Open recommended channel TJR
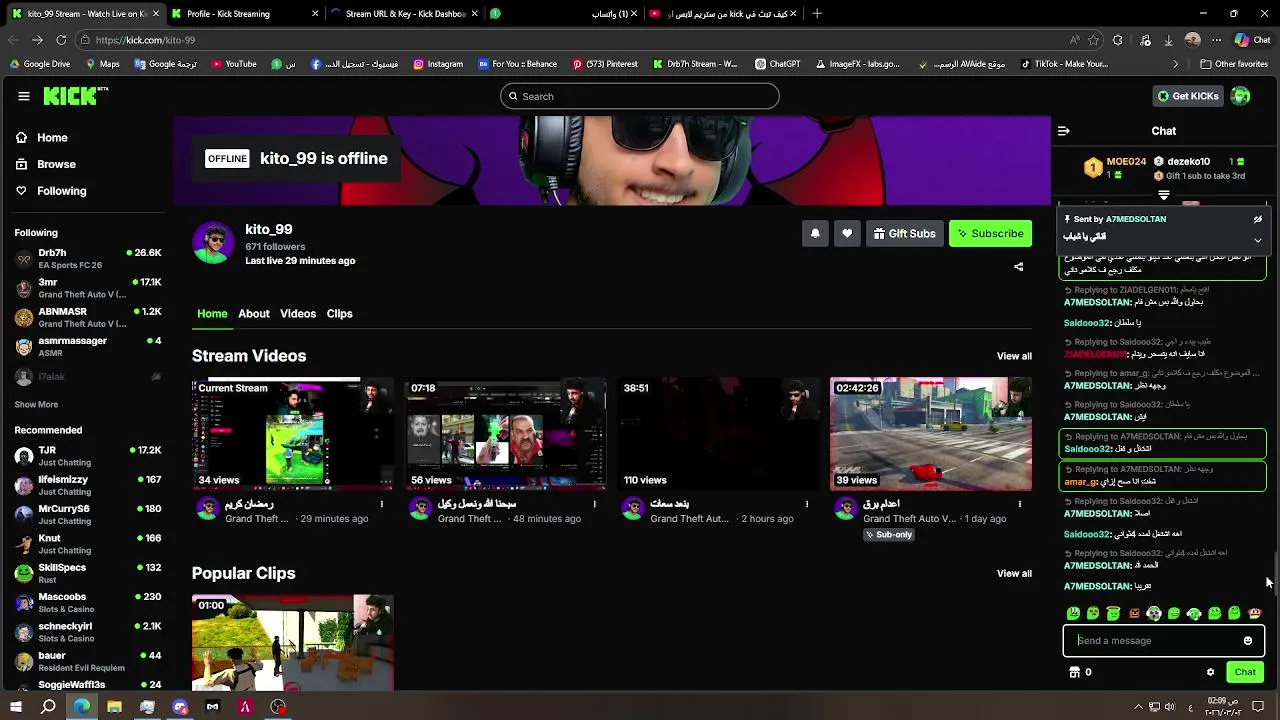This screenshot has width=1280, height=720. (x=87, y=456)
